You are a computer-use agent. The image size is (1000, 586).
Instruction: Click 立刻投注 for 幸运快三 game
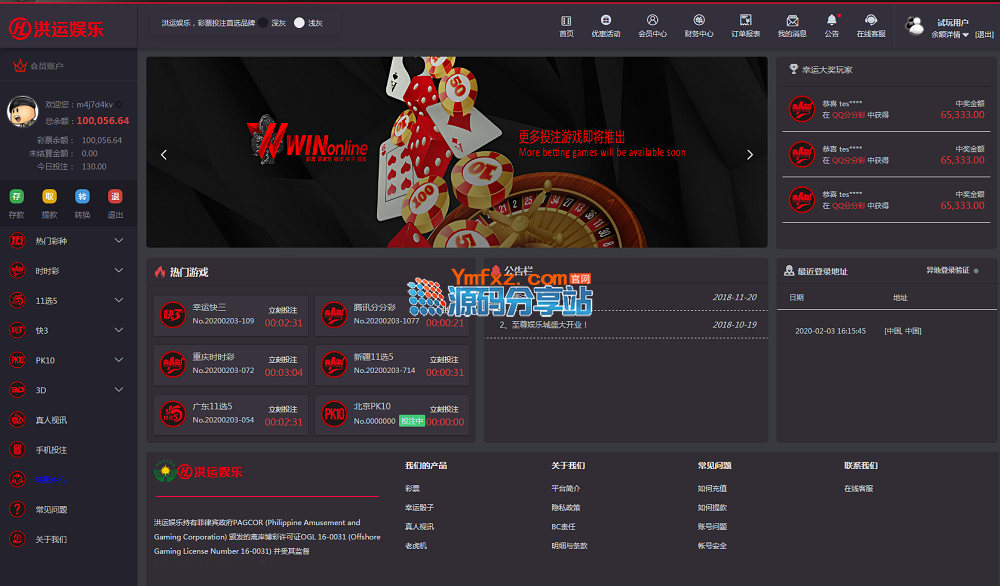tap(283, 309)
